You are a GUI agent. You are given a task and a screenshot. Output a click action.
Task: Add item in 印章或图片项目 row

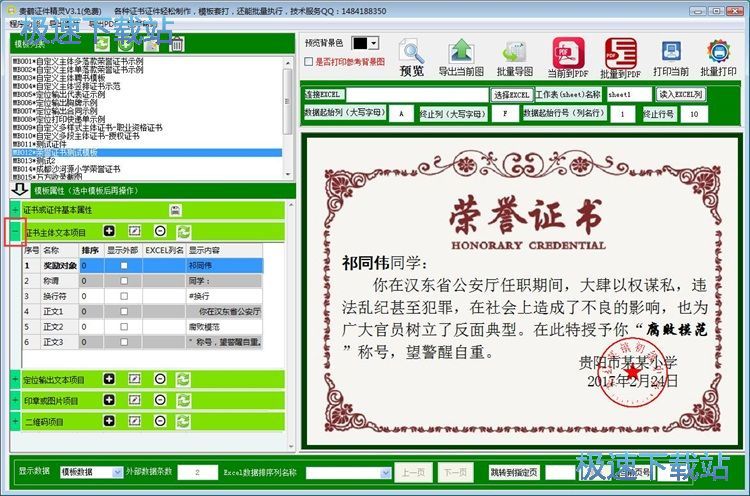pyautogui.click(x=109, y=400)
